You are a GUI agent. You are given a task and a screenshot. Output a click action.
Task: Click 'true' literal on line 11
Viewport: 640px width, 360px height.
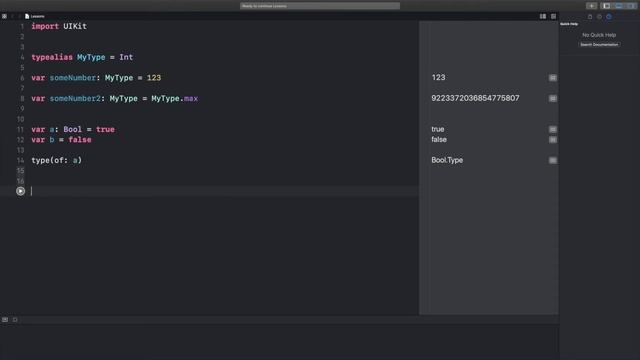pyautogui.click(x=105, y=129)
